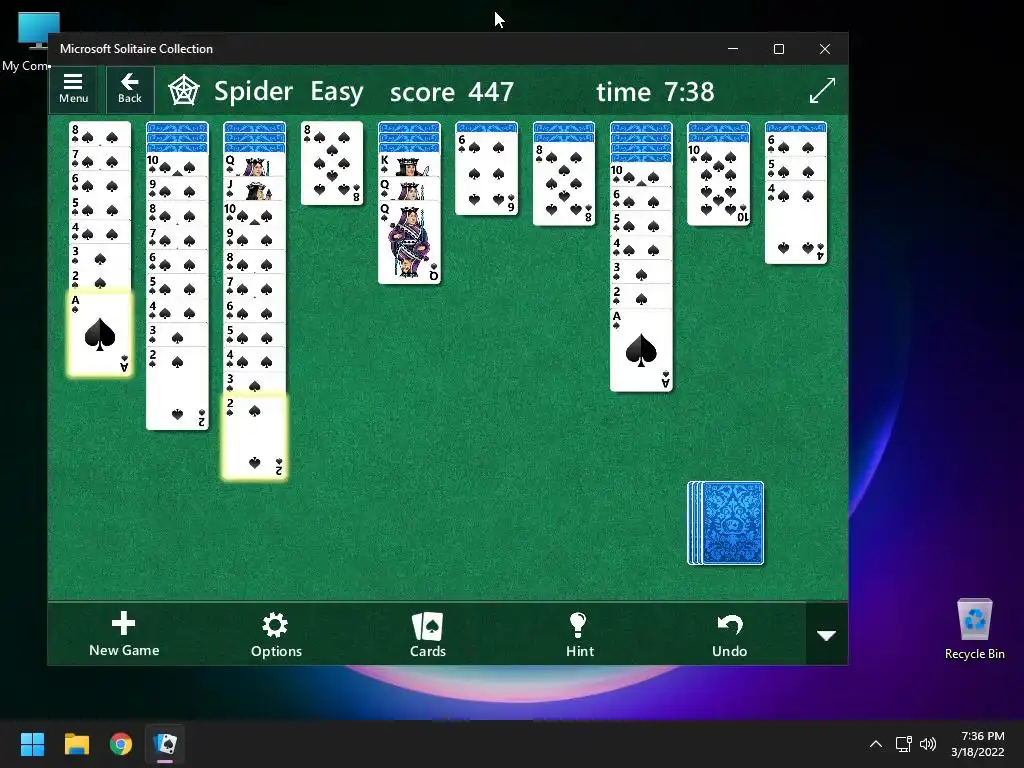Select the King of spades in fifth column

[409, 165]
